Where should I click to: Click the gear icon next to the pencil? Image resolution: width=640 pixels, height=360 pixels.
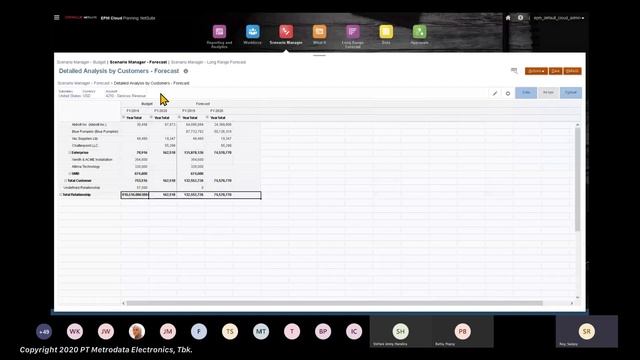click(508, 93)
